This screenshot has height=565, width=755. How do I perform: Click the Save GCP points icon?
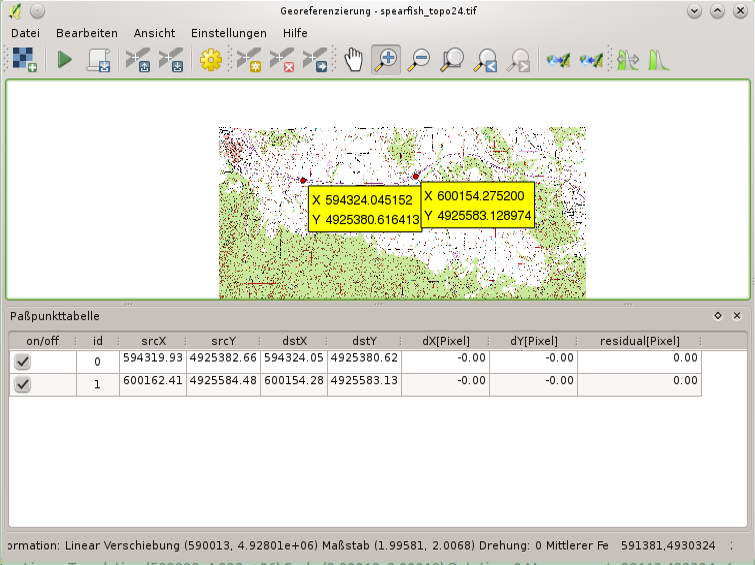[171, 60]
